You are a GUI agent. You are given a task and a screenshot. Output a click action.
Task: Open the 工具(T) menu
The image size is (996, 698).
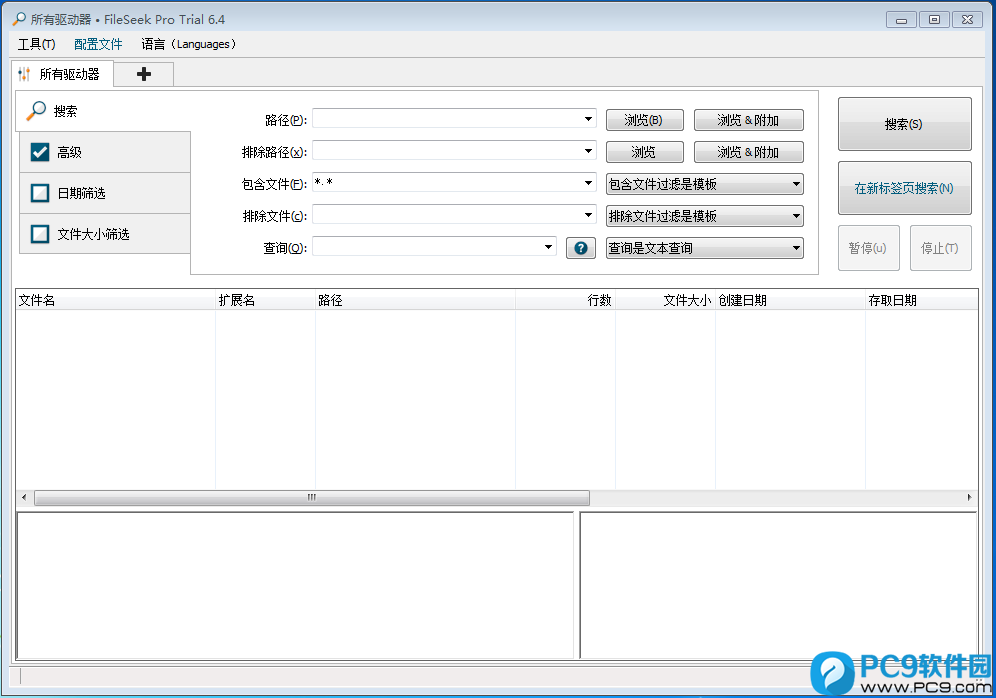(36, 44)
